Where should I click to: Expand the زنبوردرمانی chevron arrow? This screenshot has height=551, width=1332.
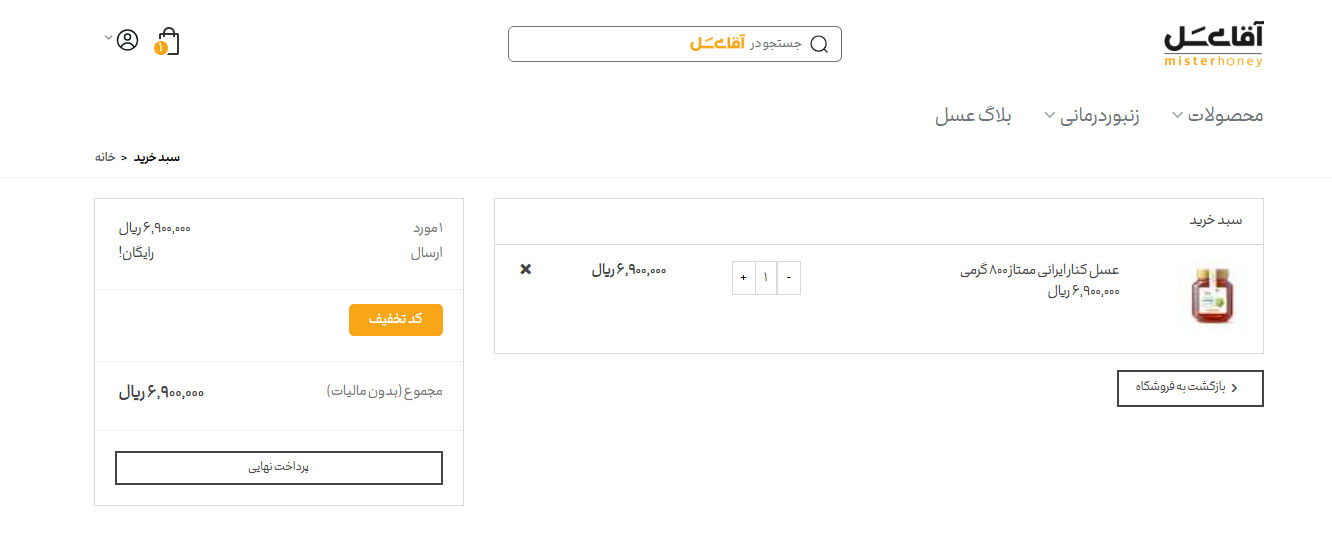[x=1049, y=115]
